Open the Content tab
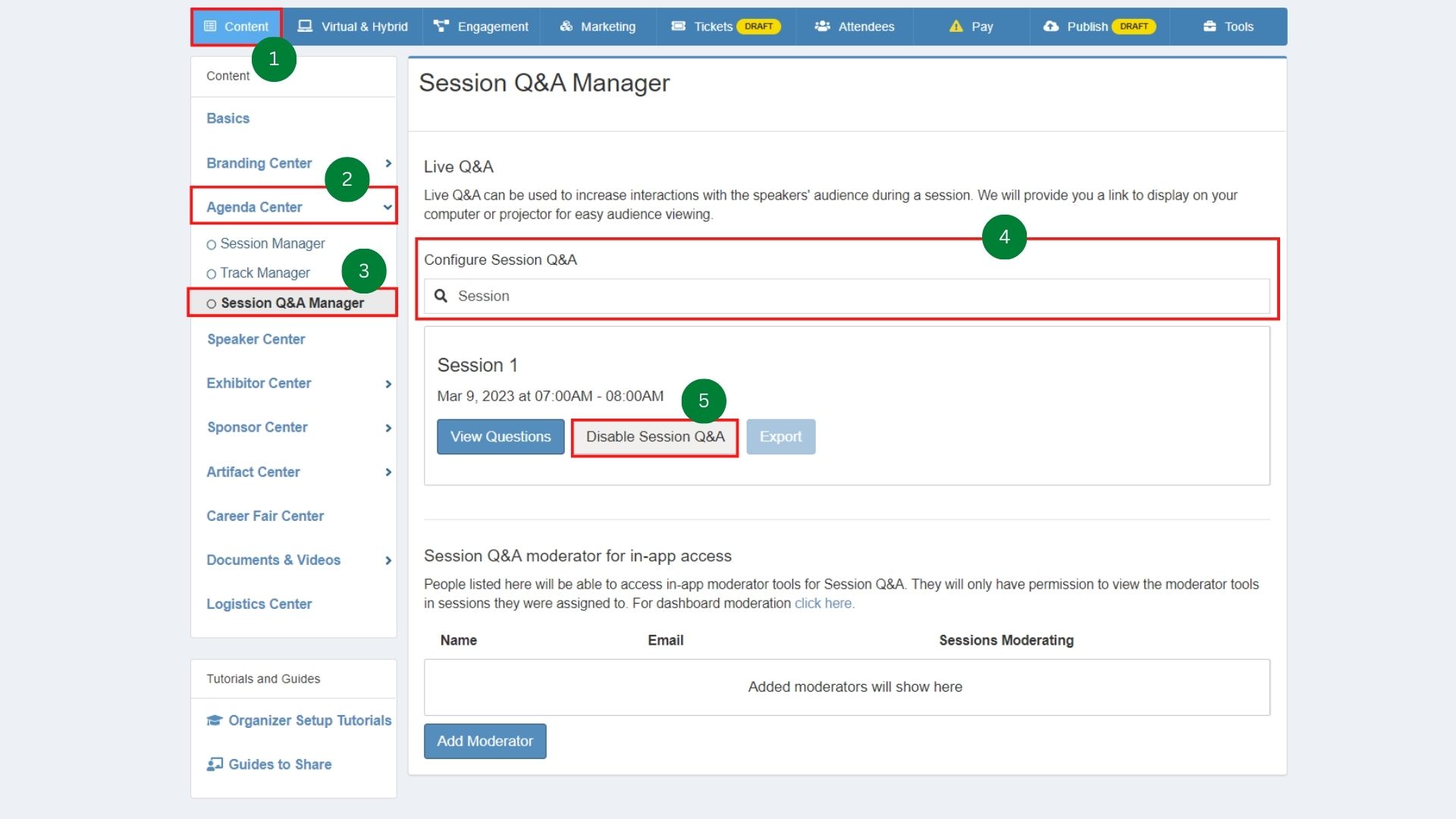 (237, 26)
